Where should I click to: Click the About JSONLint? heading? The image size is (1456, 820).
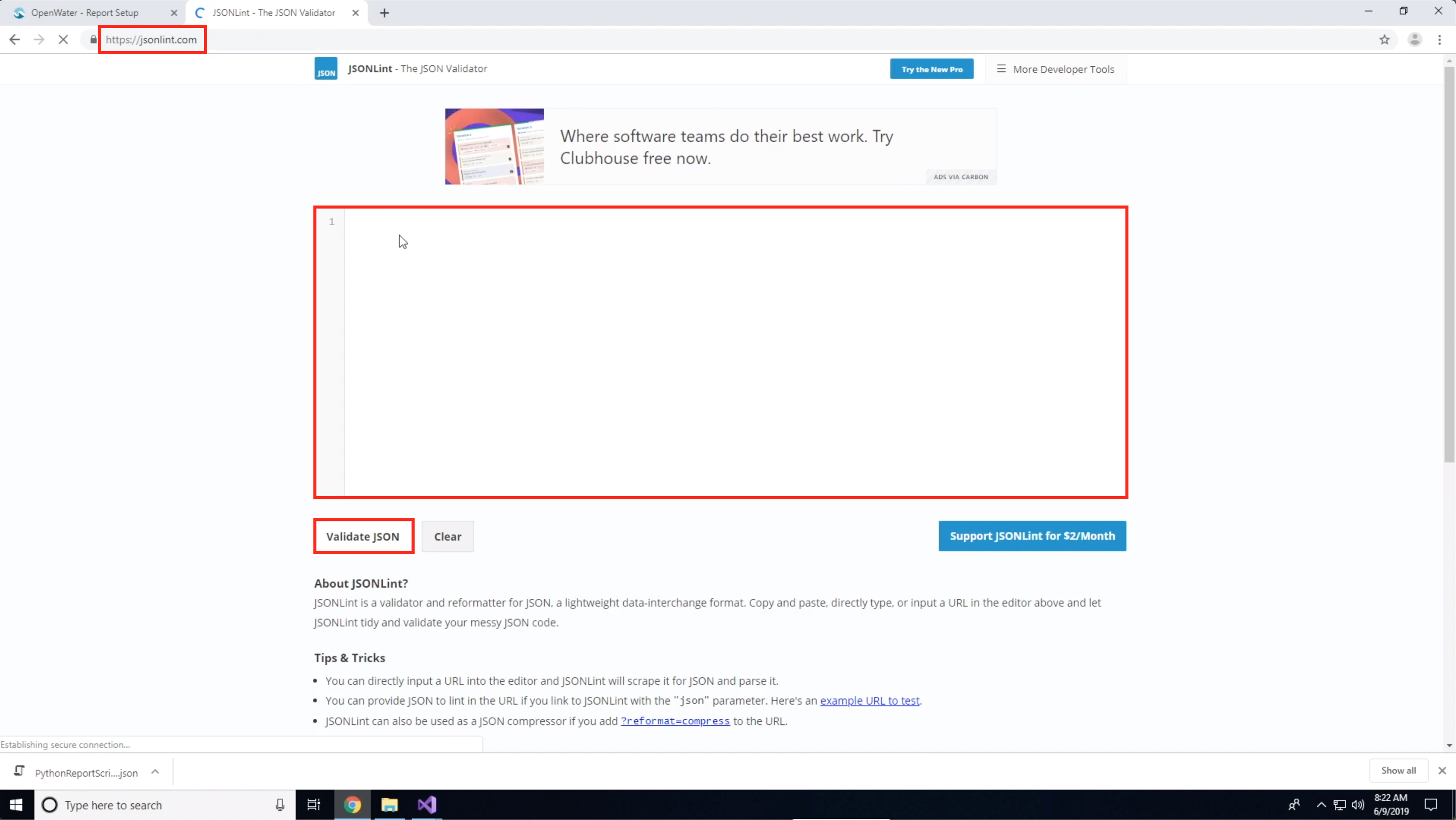coord(361,583)
